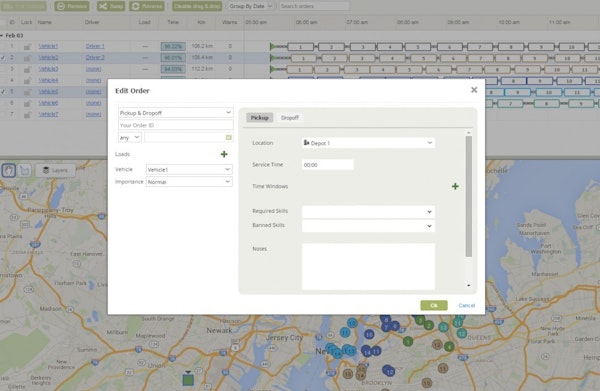
Task: Add a time window with the plus icon
Action: pyautogui.click(x=455, y=186)
